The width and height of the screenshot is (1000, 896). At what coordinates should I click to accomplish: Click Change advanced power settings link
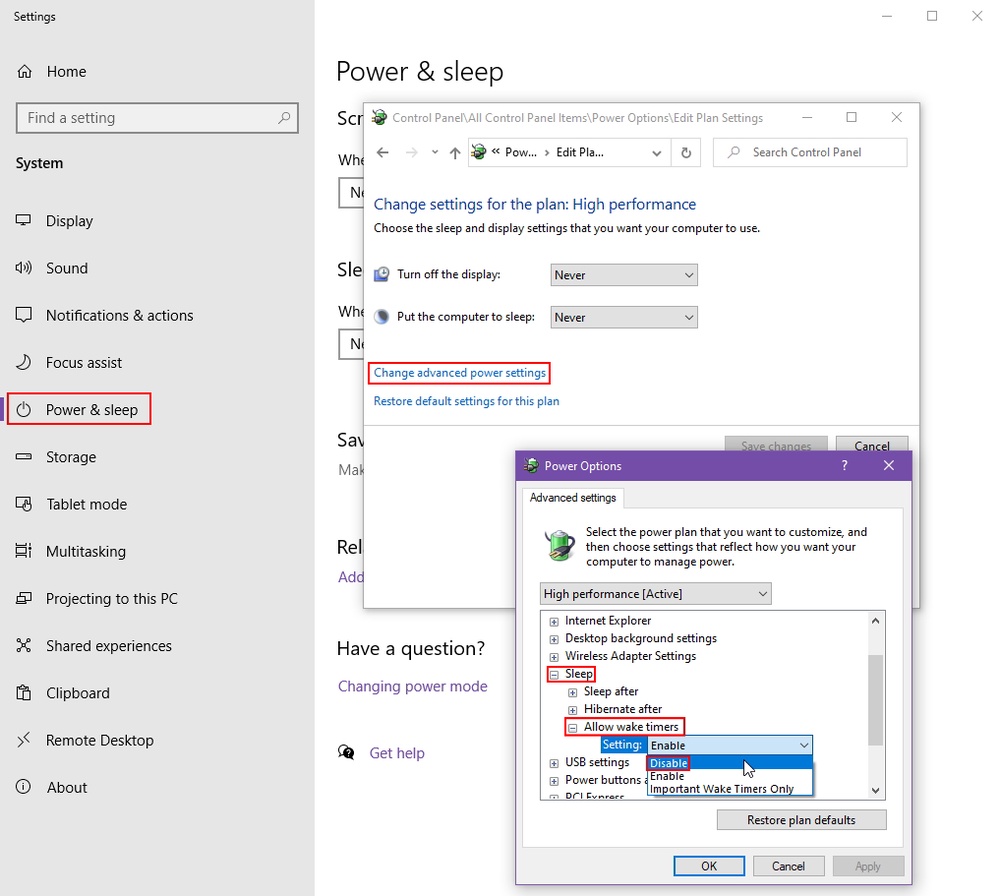pos(460,372)
